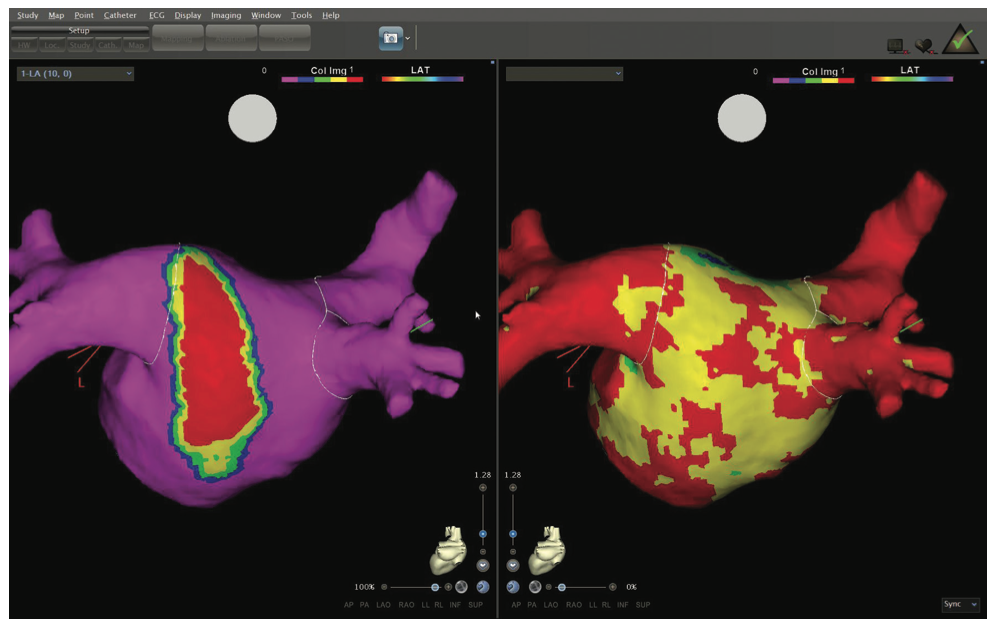Open the Ablation panel
994x628 pixels.
click(232, 38)
